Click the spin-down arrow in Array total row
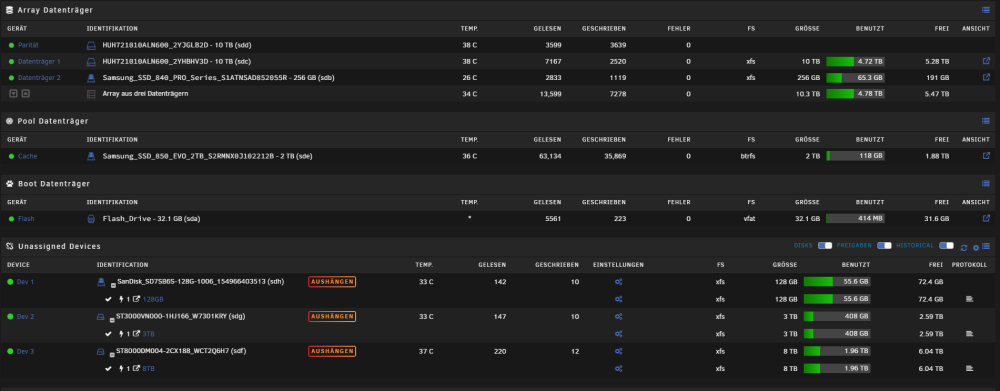1000x391 pixels. point(13,93)
